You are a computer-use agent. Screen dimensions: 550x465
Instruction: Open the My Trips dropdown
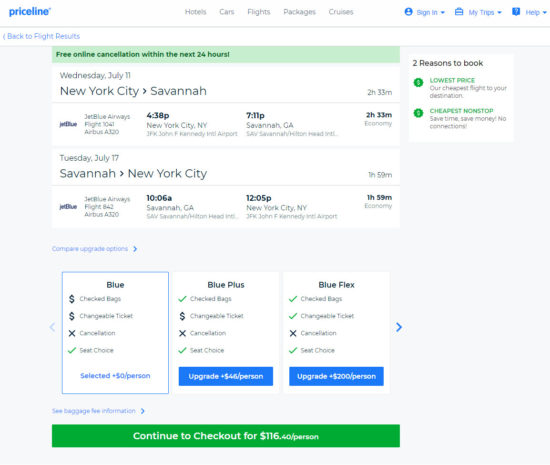pos(478,12)
